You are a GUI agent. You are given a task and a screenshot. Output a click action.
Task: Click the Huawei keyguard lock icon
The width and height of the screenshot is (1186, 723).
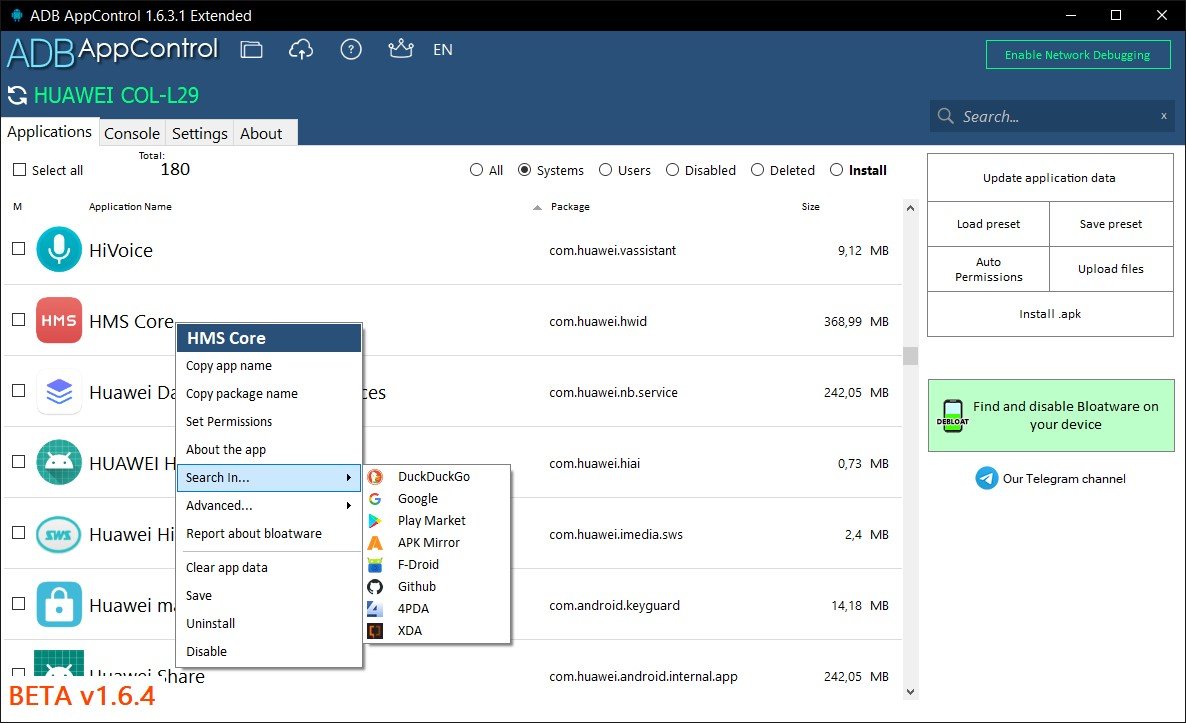coord(59,604)
